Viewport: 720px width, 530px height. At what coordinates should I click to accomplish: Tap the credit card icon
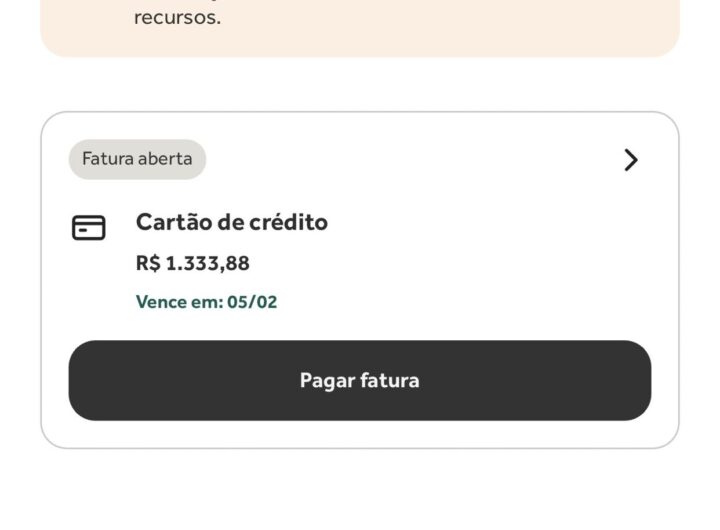[x=89, y=227]
